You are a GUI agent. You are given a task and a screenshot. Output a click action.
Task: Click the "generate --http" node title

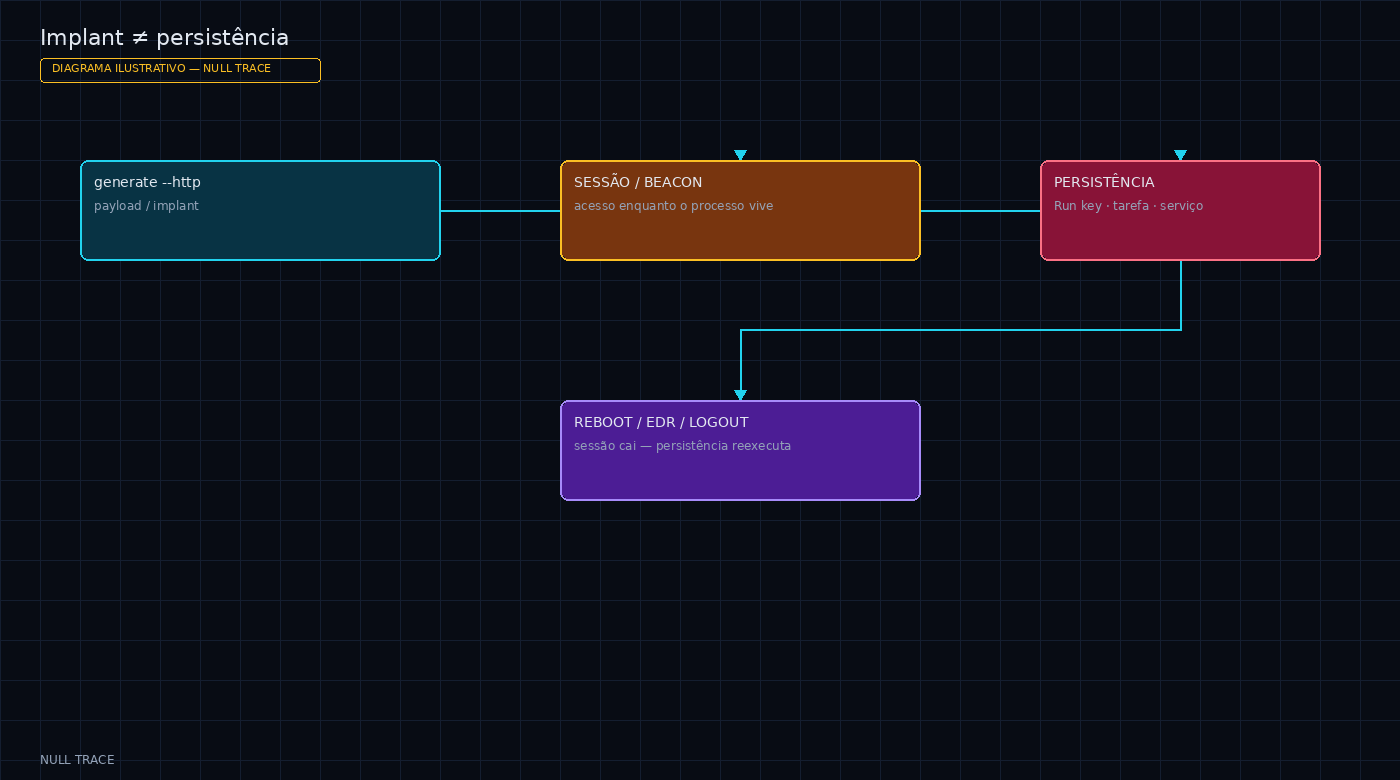147,182
